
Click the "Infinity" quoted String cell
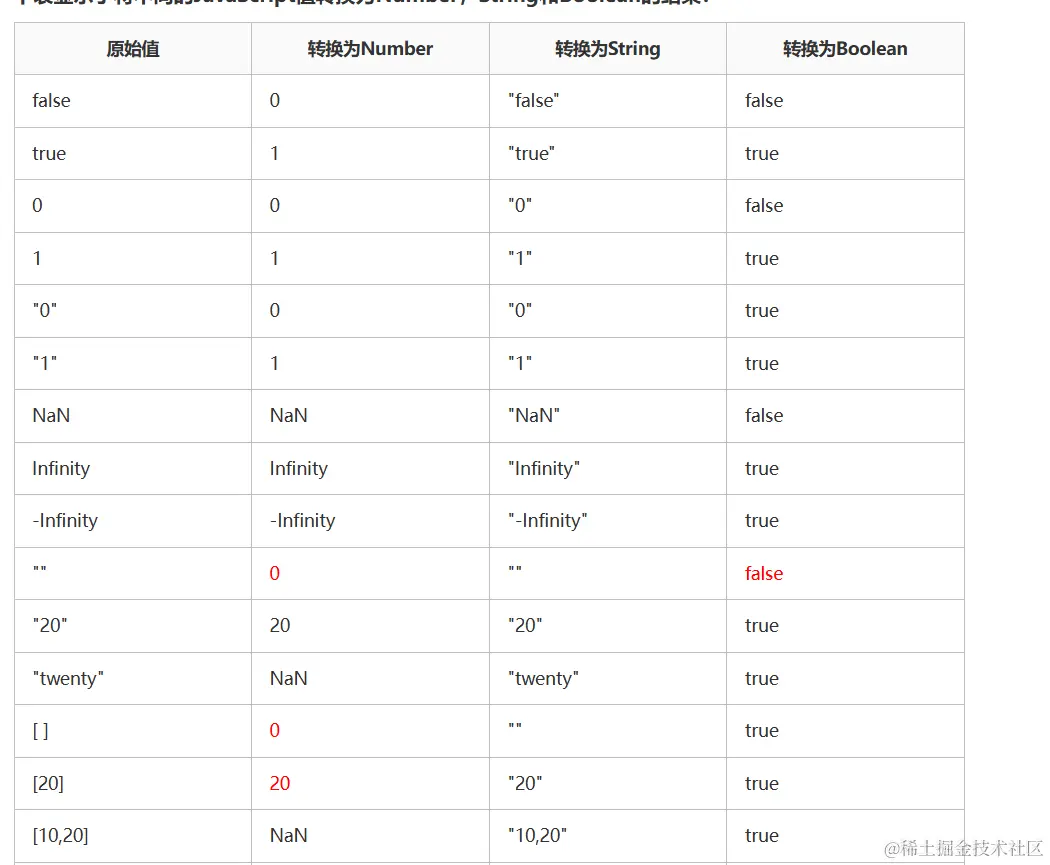tap(543, 468)
